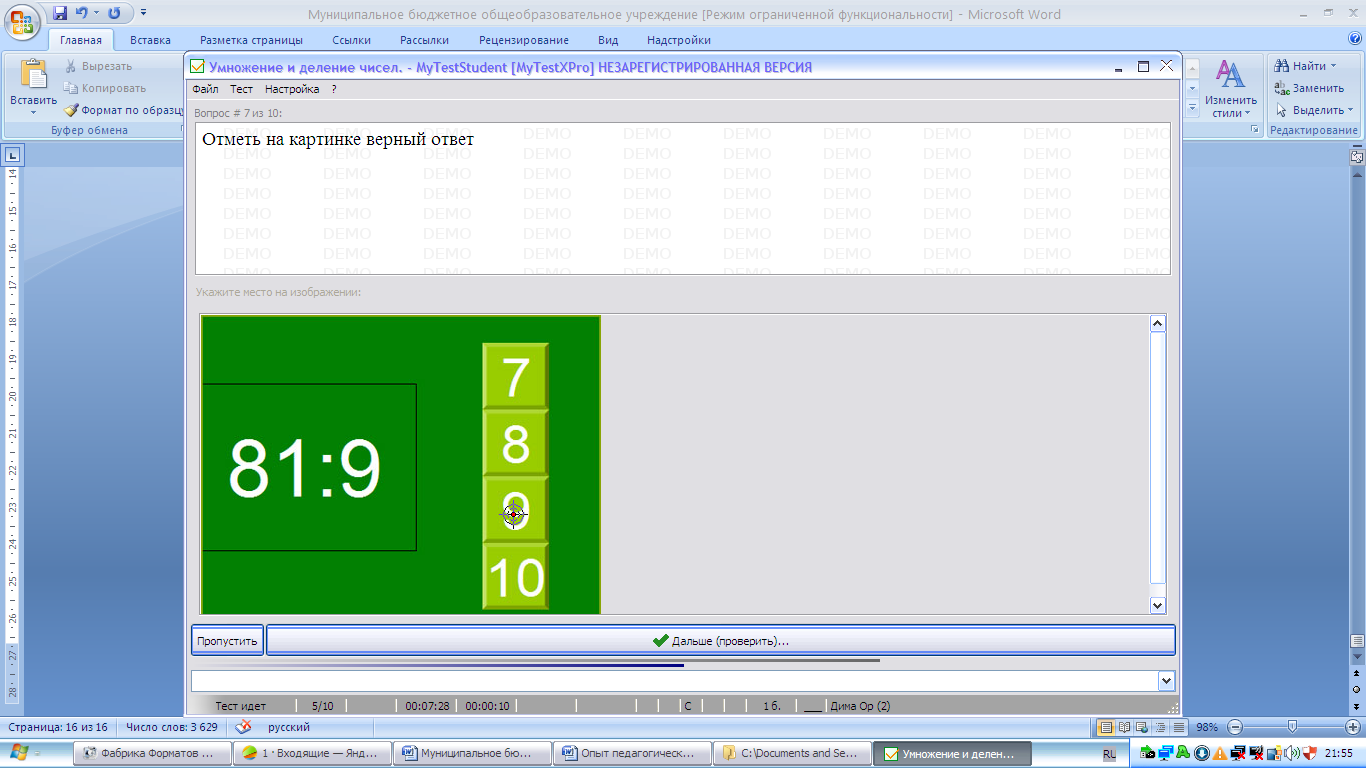
Task: Click the 98% zoom level
Action: [x=1207, y=727]
